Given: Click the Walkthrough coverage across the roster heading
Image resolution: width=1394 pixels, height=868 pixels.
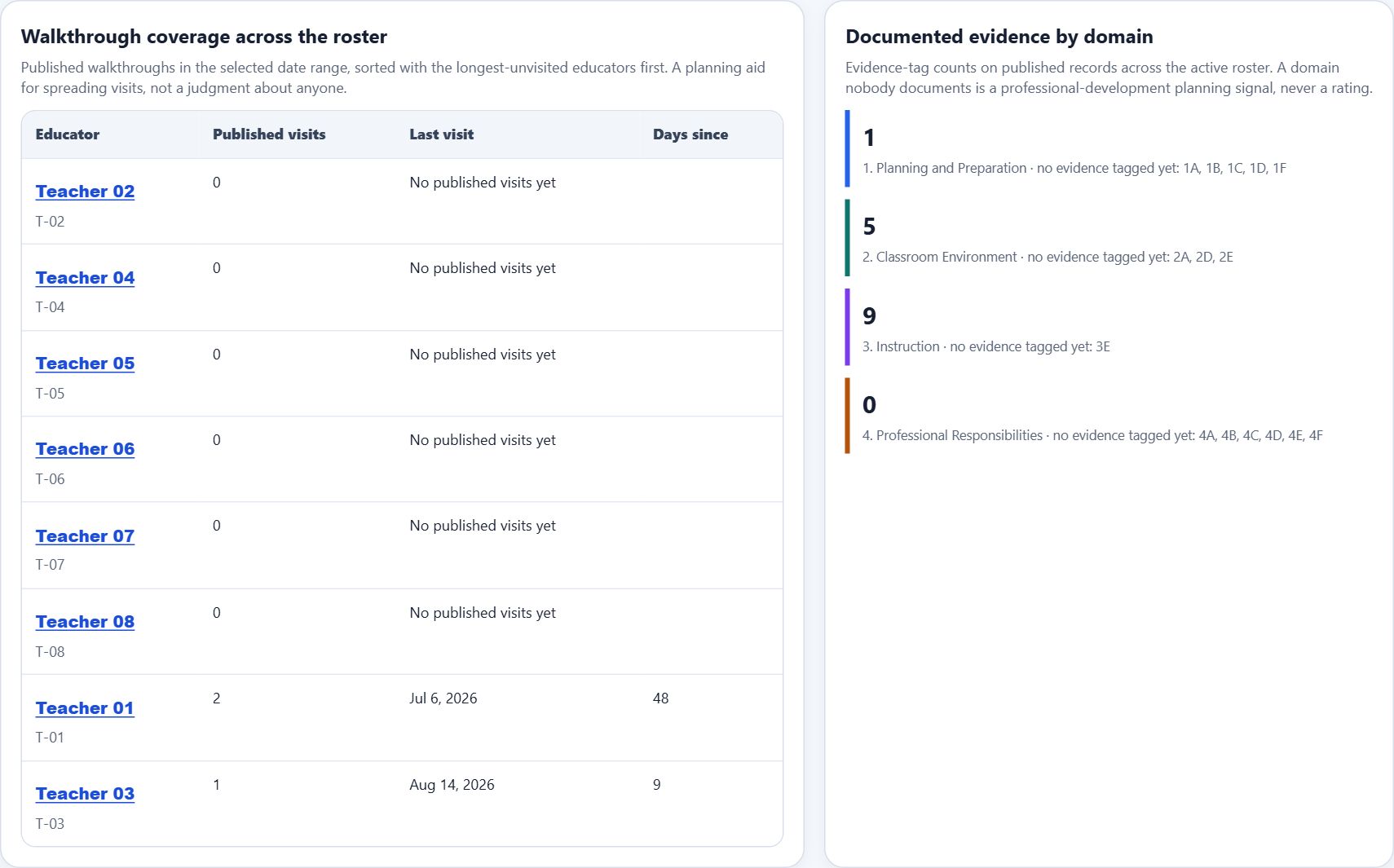Looking at the screenshot, I should (204, 37).
